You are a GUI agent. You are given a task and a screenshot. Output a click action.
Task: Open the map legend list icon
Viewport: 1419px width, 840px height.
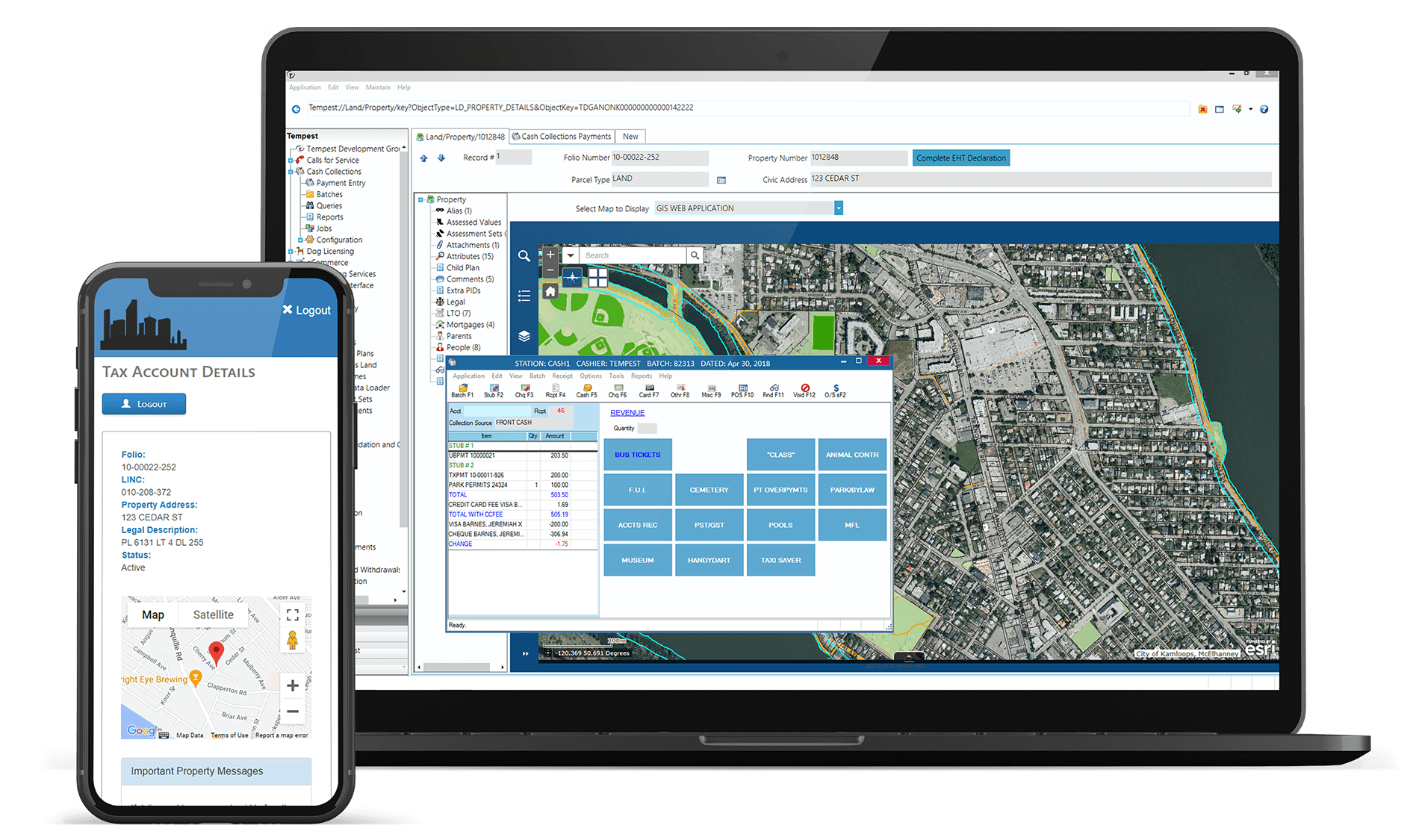(524, 296)
